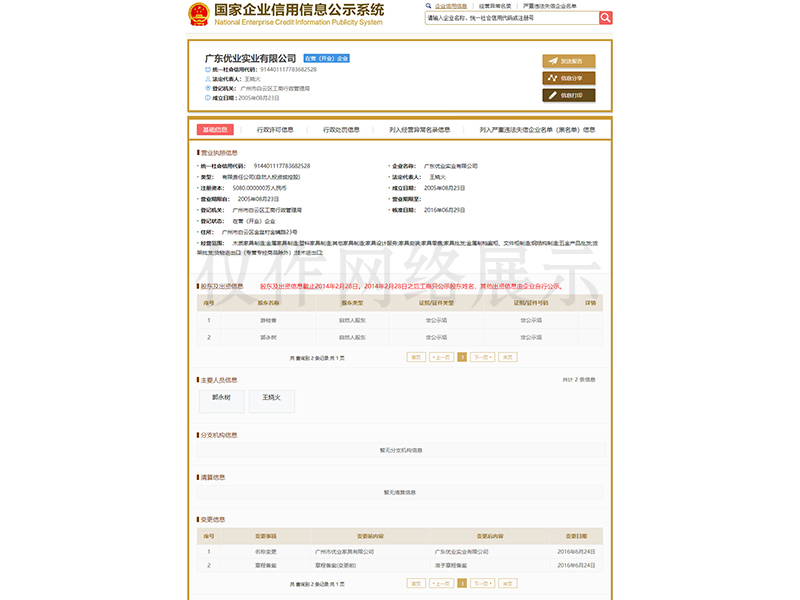Click page 1 in change records pagination
This screenshot has height=600, width=800.
pos(462,583)
